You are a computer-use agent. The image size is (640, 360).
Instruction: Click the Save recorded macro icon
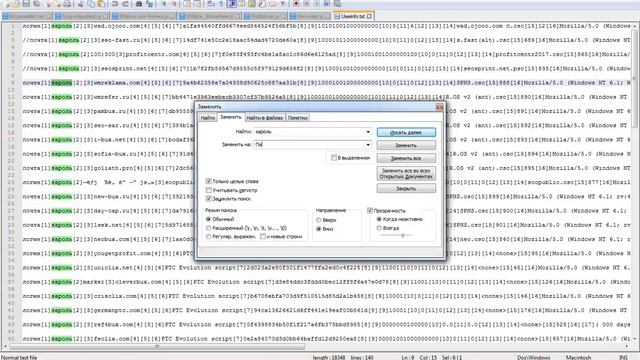tap(337, 4)
